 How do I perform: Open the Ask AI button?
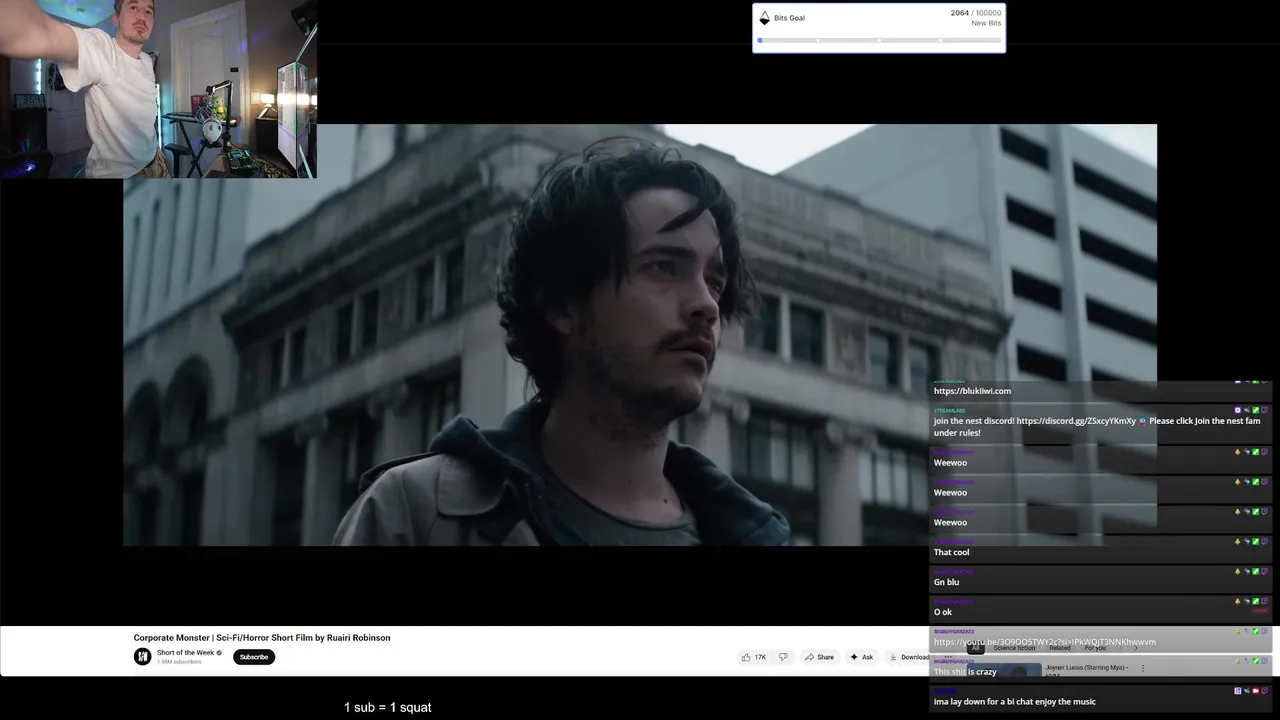(862, 657)
